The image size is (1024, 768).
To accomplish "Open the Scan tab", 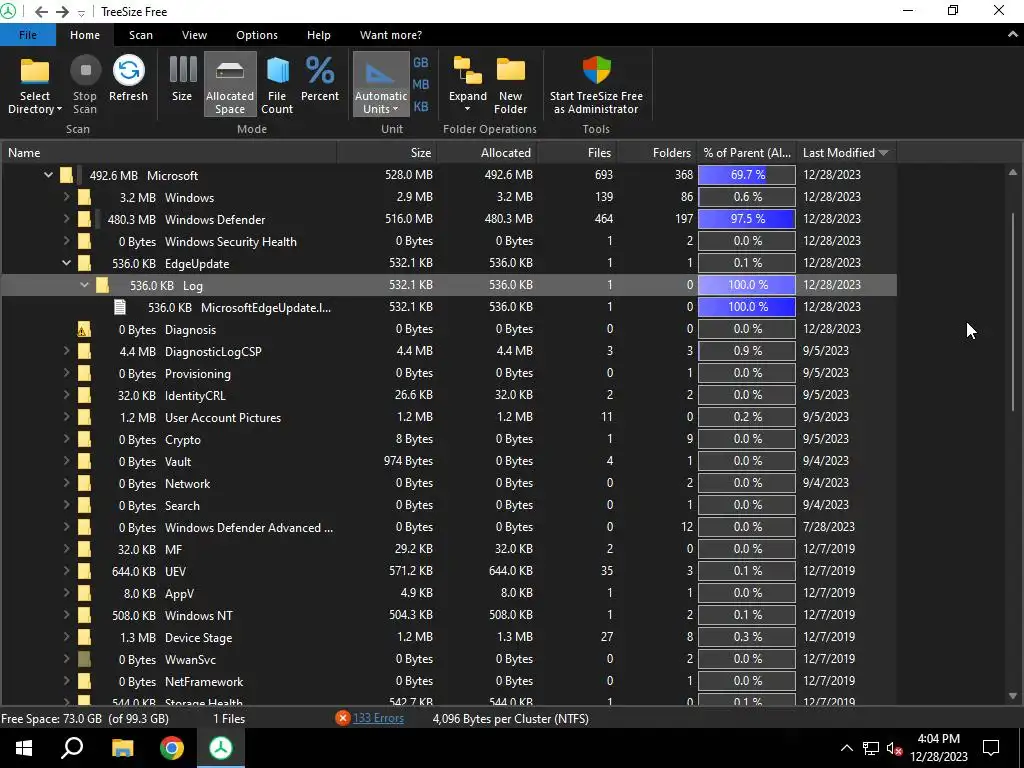I will (140, 35).
